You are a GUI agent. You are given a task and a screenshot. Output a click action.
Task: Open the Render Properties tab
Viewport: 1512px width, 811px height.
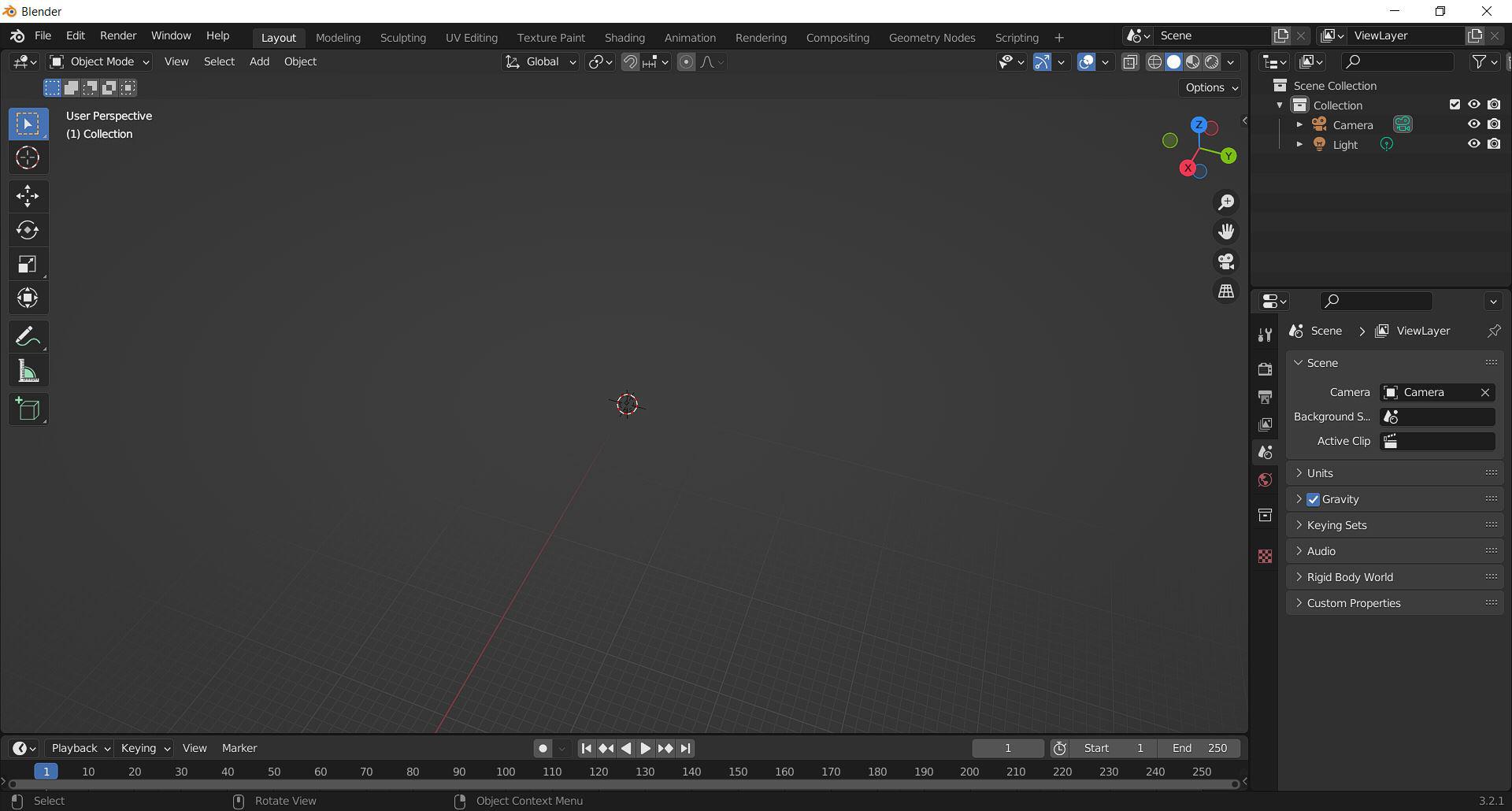pos(1265,368)
